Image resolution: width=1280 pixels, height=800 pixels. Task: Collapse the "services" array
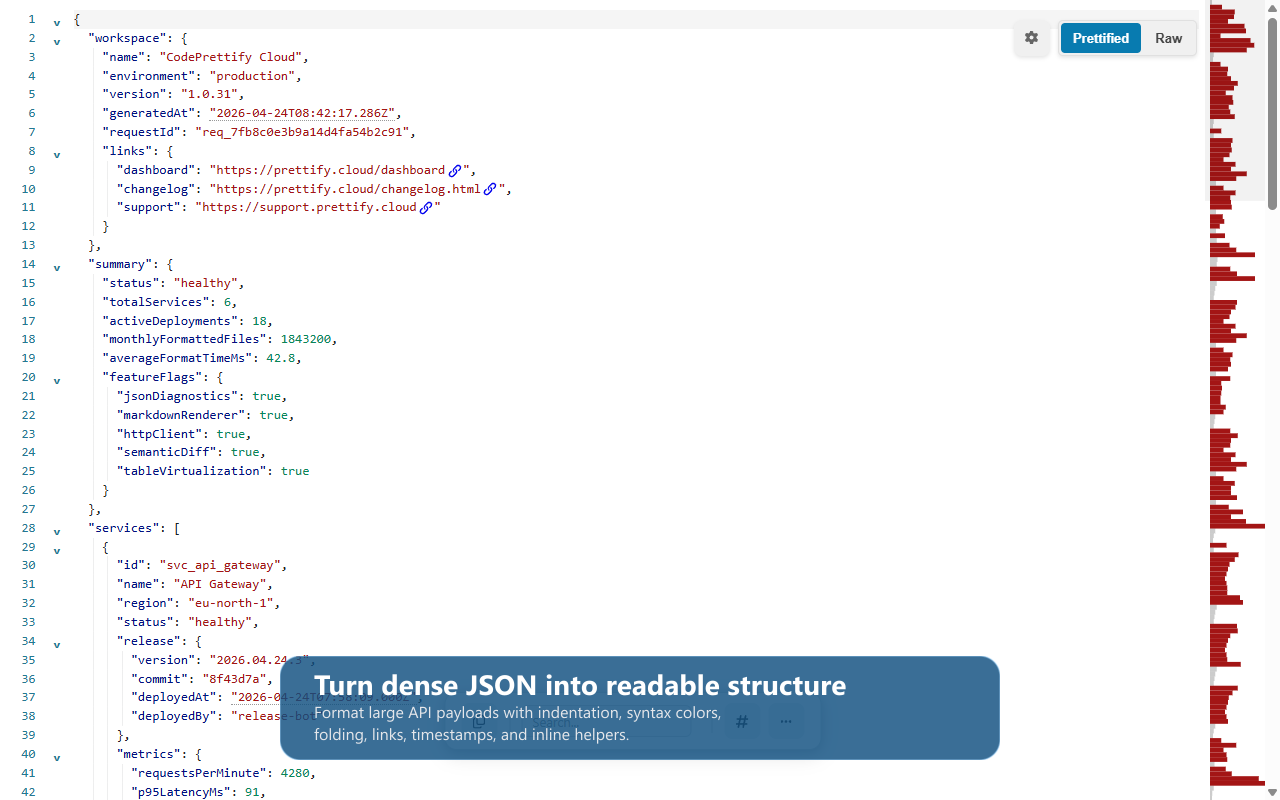pos(57,531)
